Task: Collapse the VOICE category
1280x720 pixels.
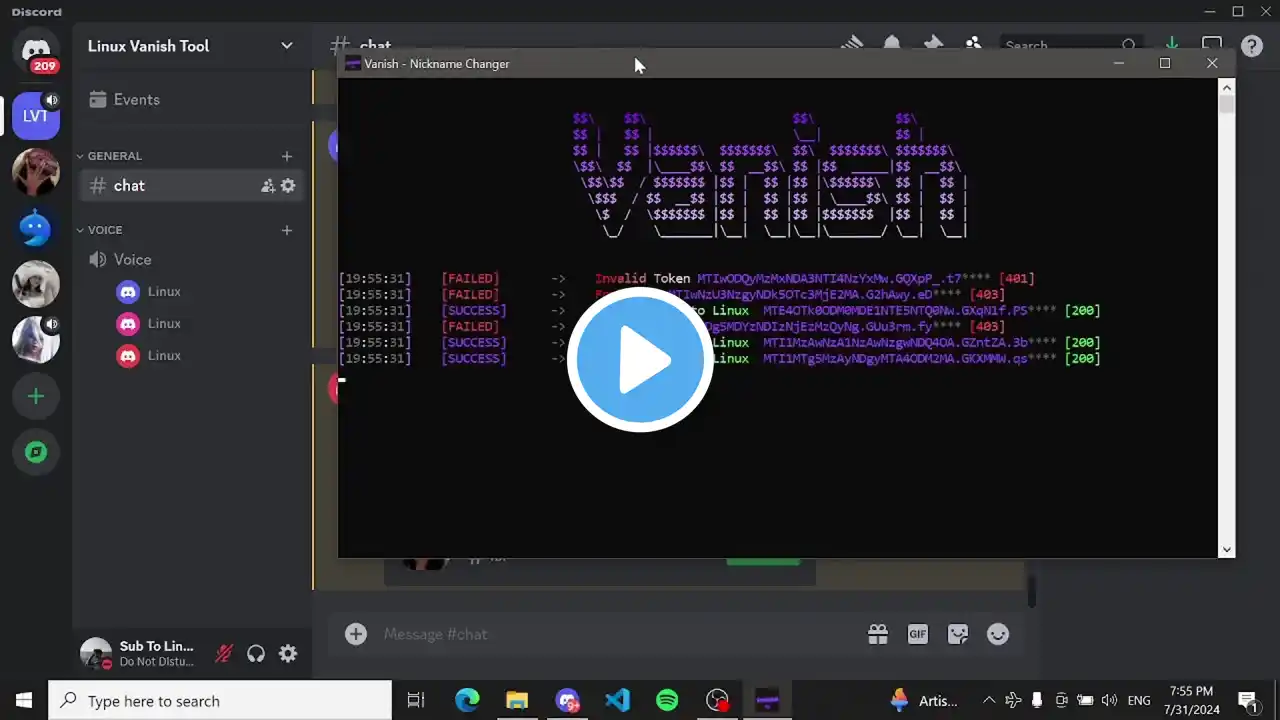Action: pyautogui.click(x=81, y=230)
